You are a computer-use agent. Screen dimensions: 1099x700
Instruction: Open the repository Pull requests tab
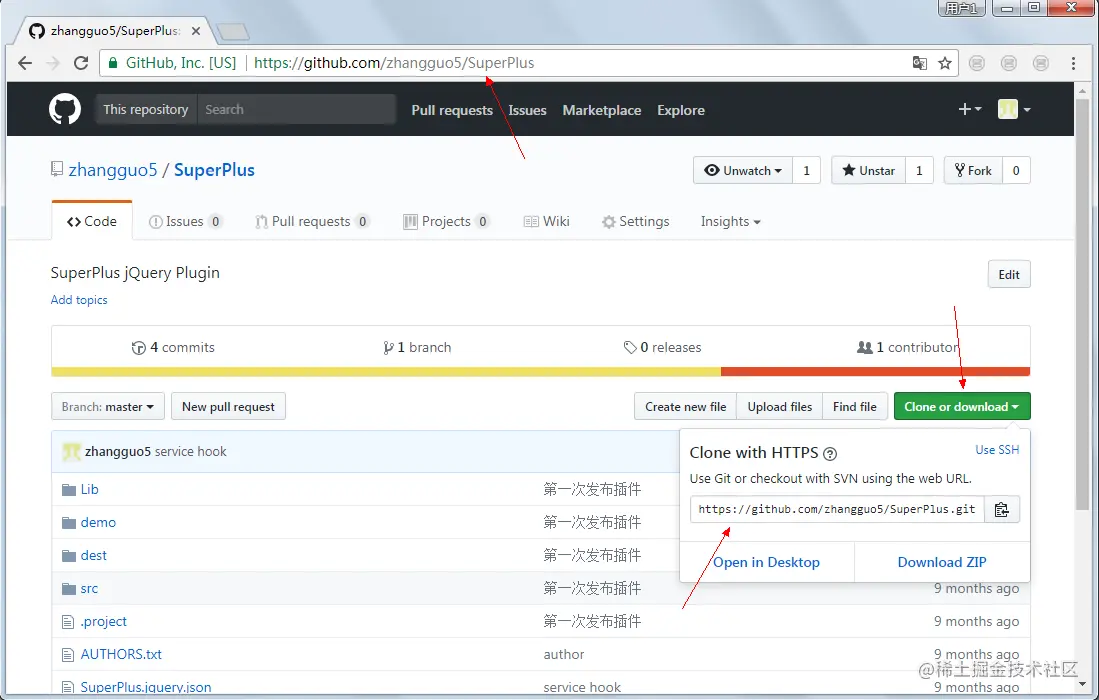tap(312, 221)
